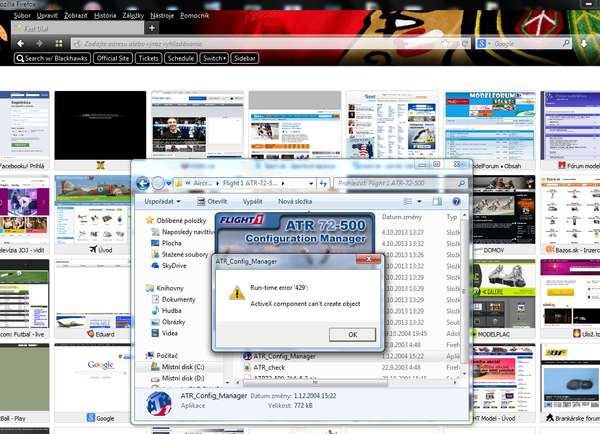Click OK in the run-time error dialog
This screenshot has height=434, width=600.
pyautogui.click(x=352, y=334)
